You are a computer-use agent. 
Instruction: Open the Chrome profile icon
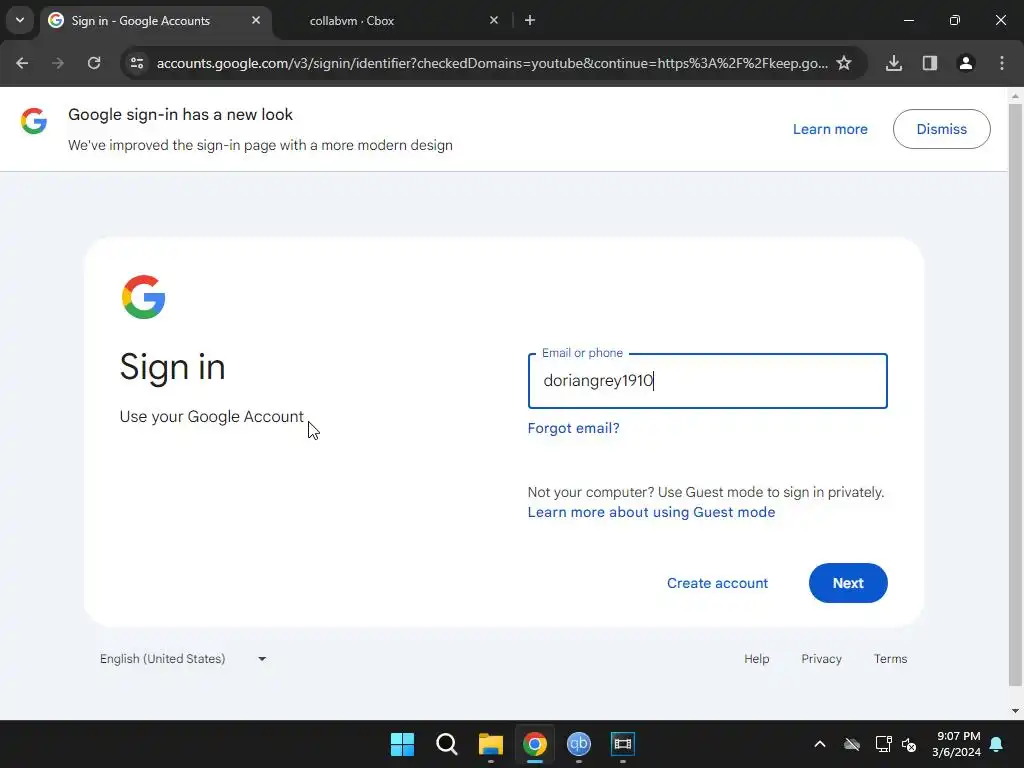pyautogui.click(x=966, y=63)
